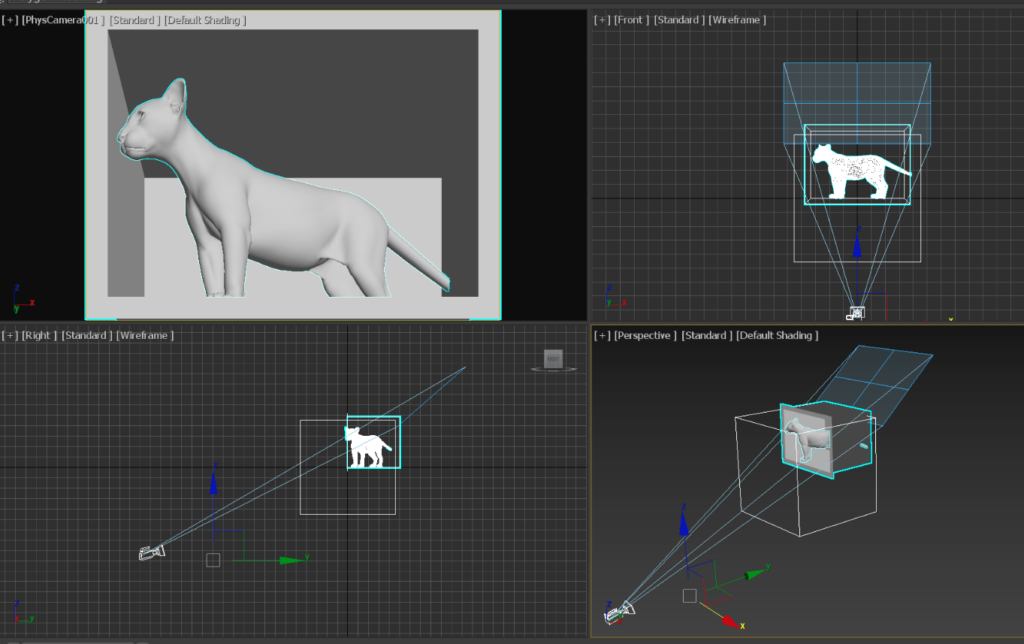Click the blue Z-axis arrow in Perspective viewport
Screen dimensions: 1024x644
tap(684, 524)
